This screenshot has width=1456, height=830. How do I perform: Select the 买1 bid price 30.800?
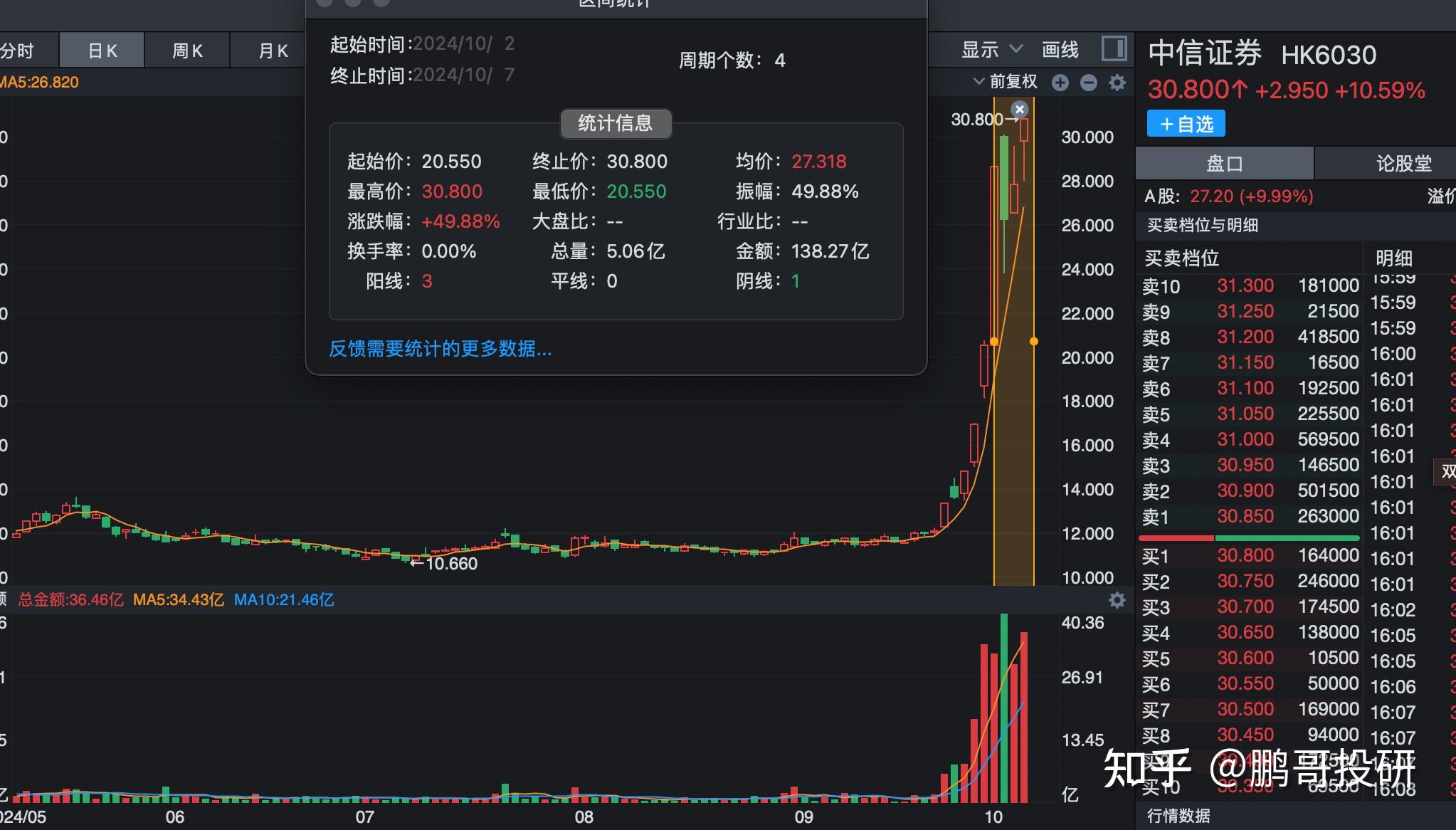[1245, 556]
